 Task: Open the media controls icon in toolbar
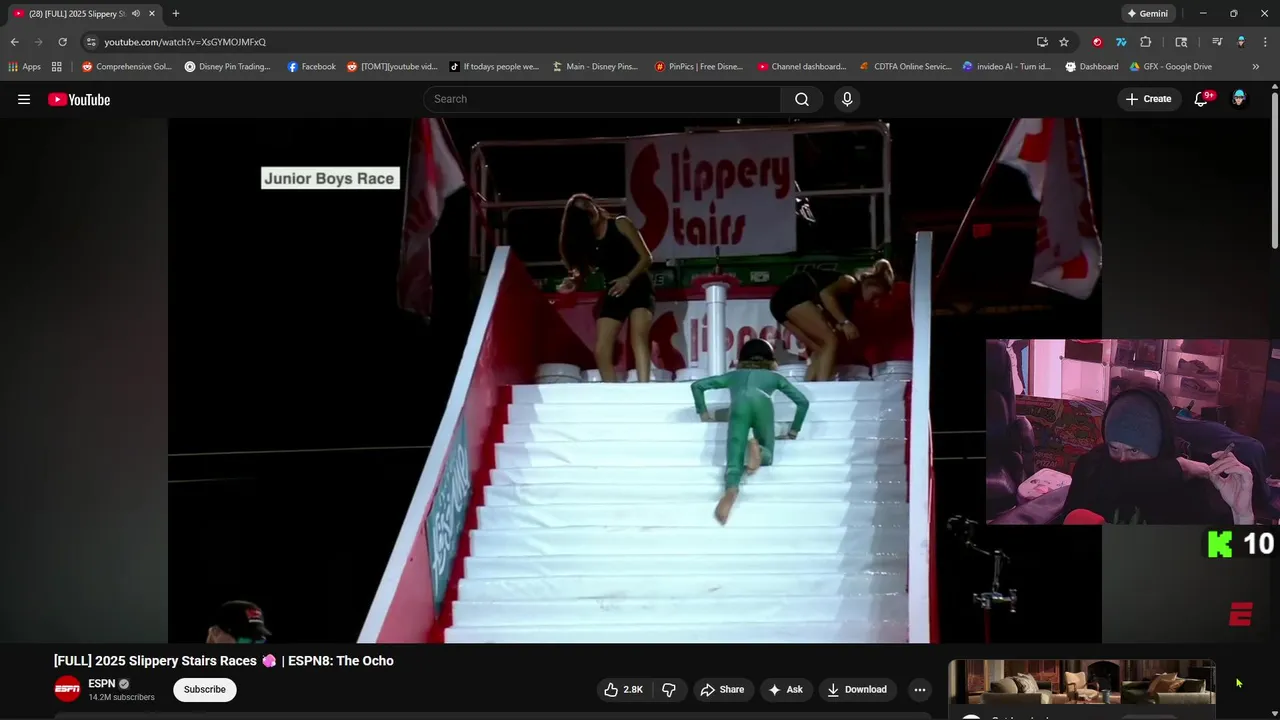1217,42
